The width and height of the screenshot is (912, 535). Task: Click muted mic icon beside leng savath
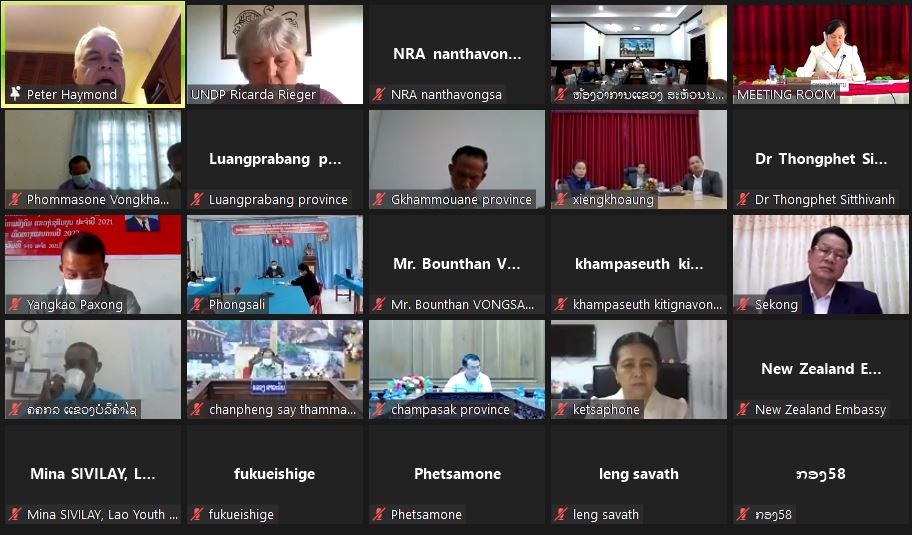tap(561, 514)
